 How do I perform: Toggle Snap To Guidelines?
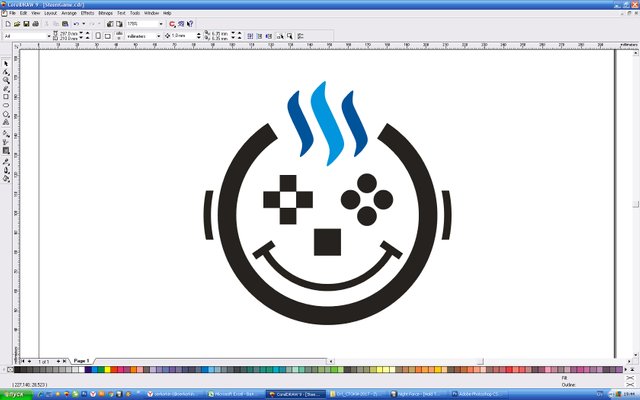[259, 36]
